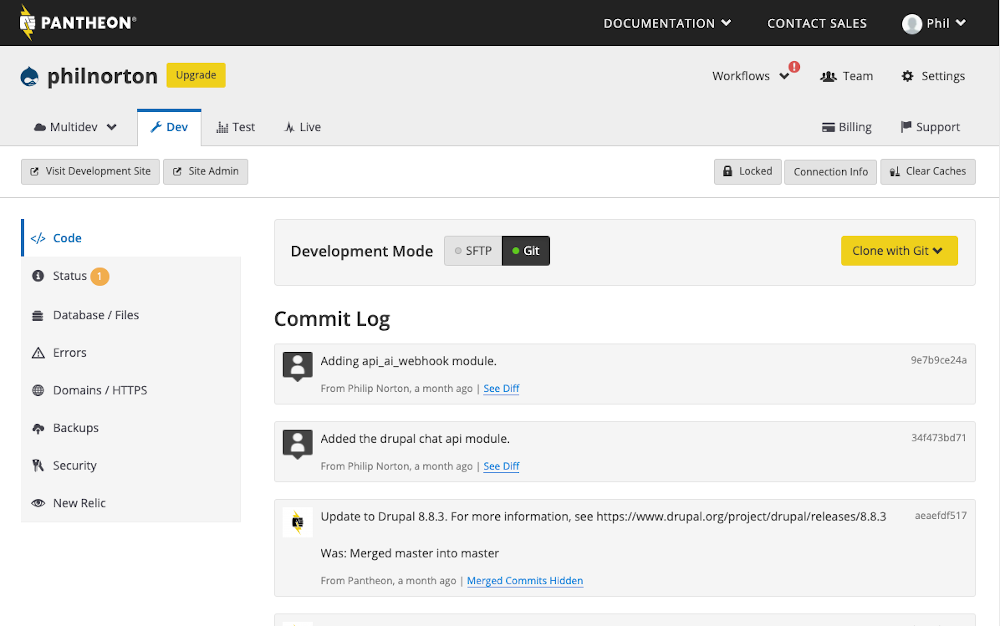
Task: Click the Team link
Action: (847, 76)
